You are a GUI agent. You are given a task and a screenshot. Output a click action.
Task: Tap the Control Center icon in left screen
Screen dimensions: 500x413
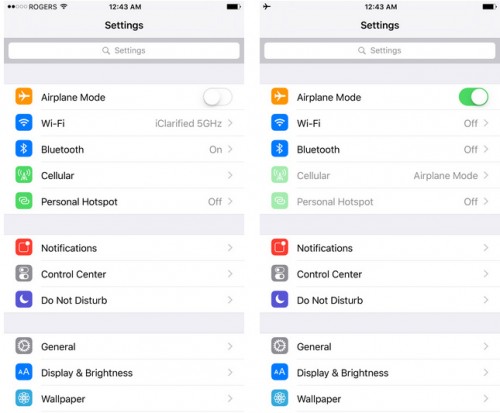pos(24,273)
